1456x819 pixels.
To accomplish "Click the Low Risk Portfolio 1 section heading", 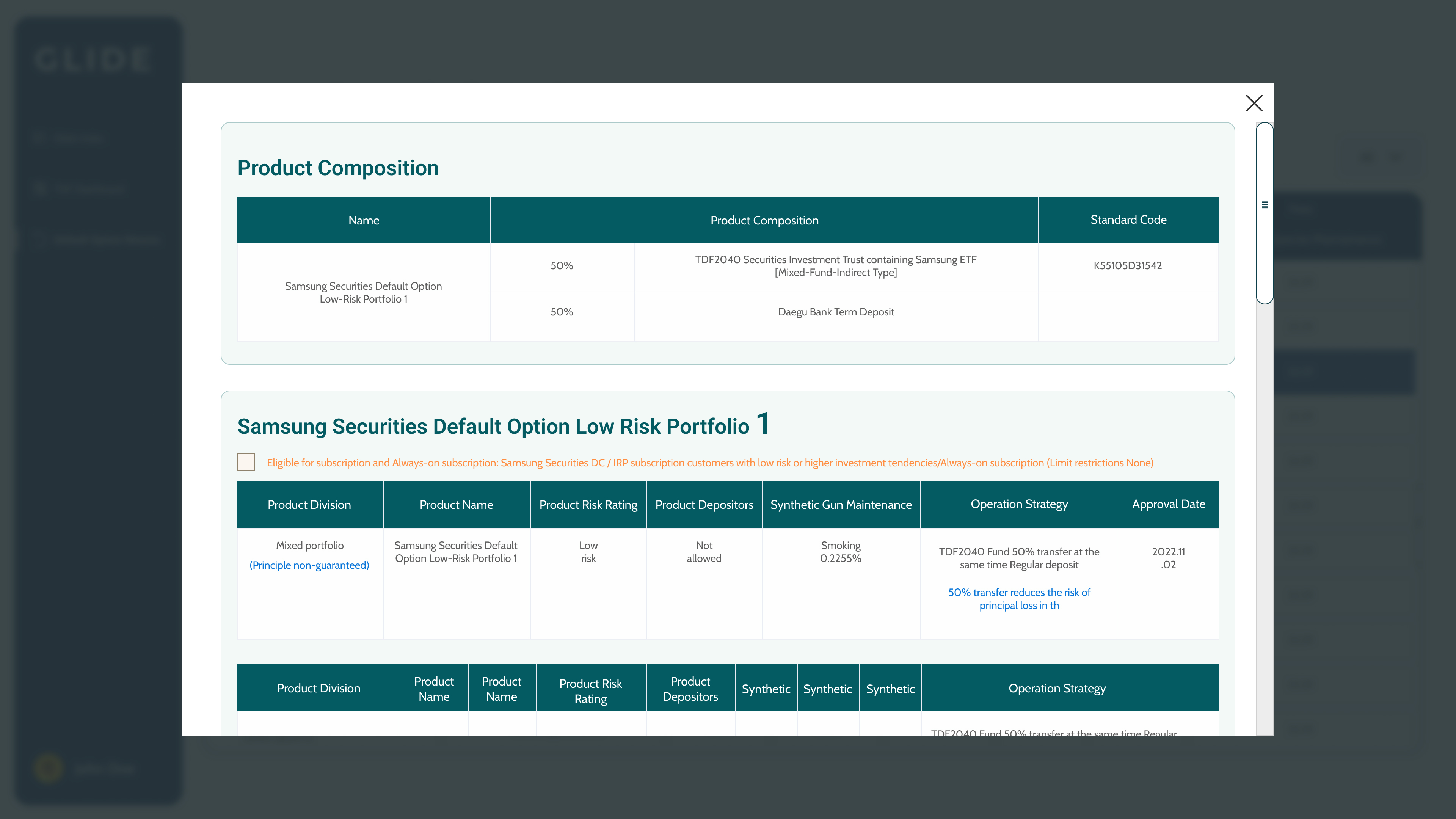I will pos(503,425).
